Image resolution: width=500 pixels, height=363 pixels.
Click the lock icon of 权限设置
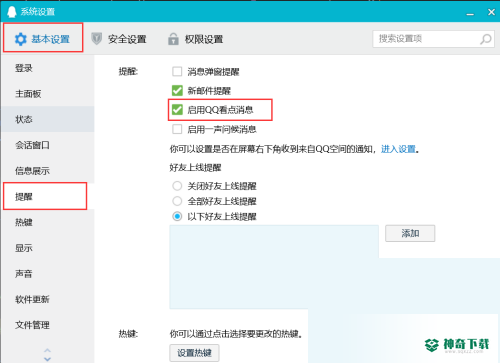pos(173,39)
